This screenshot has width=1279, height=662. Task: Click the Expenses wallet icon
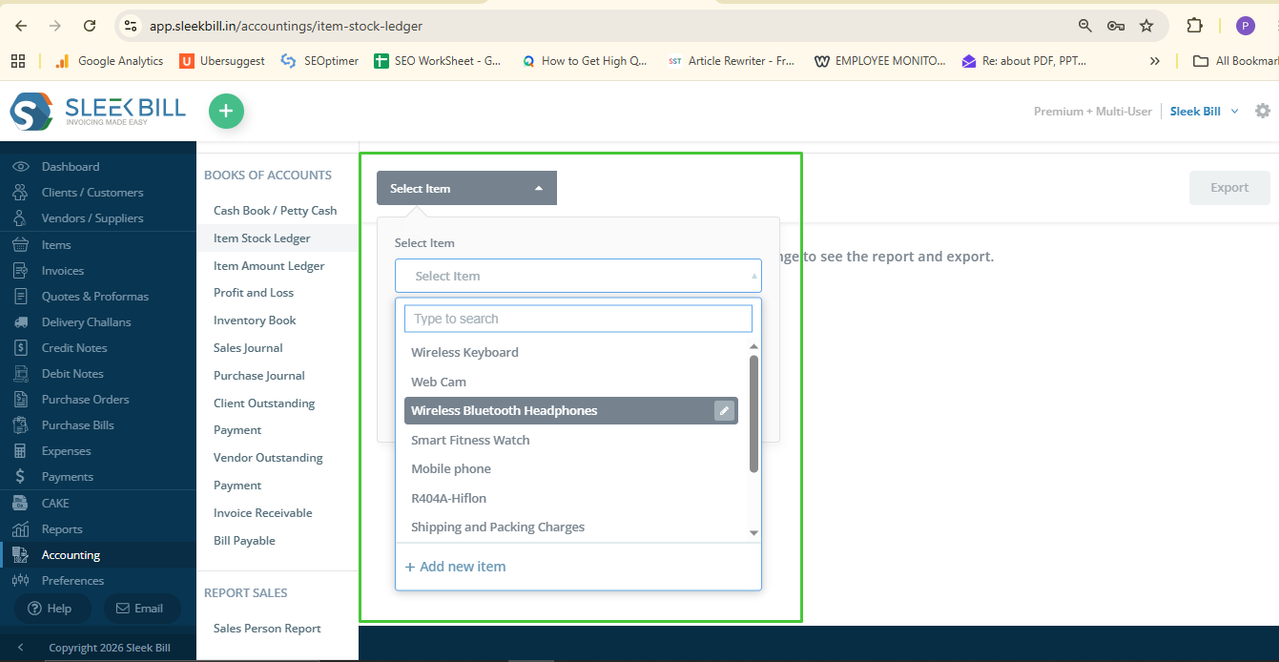pos(20,451)
